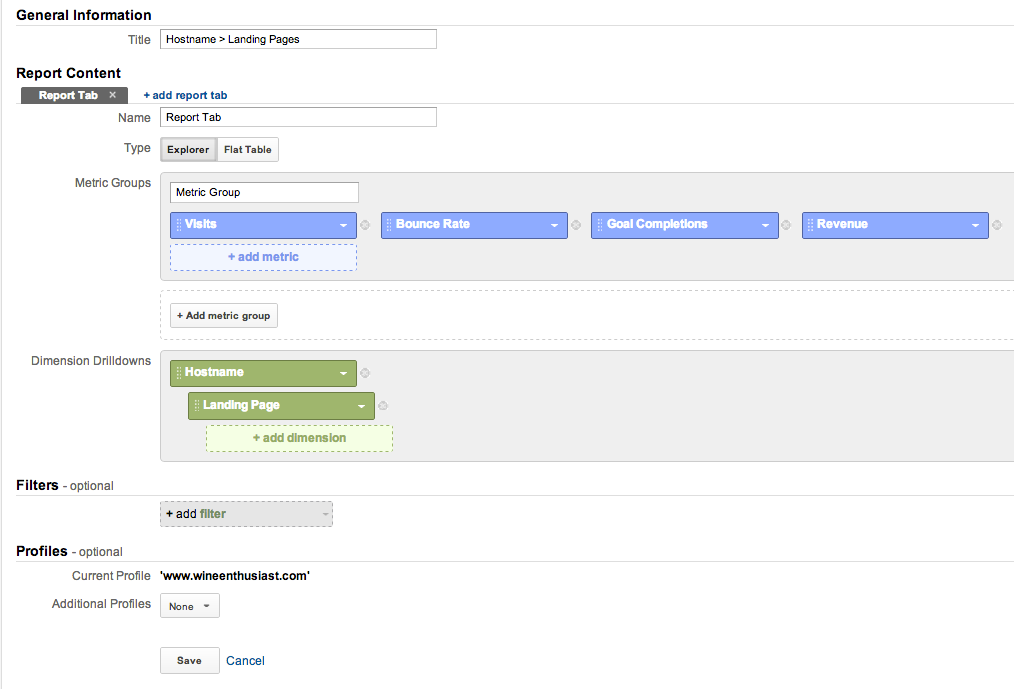
Task: Grab the drag handle on Visits metric
Action: pos(178,225)
